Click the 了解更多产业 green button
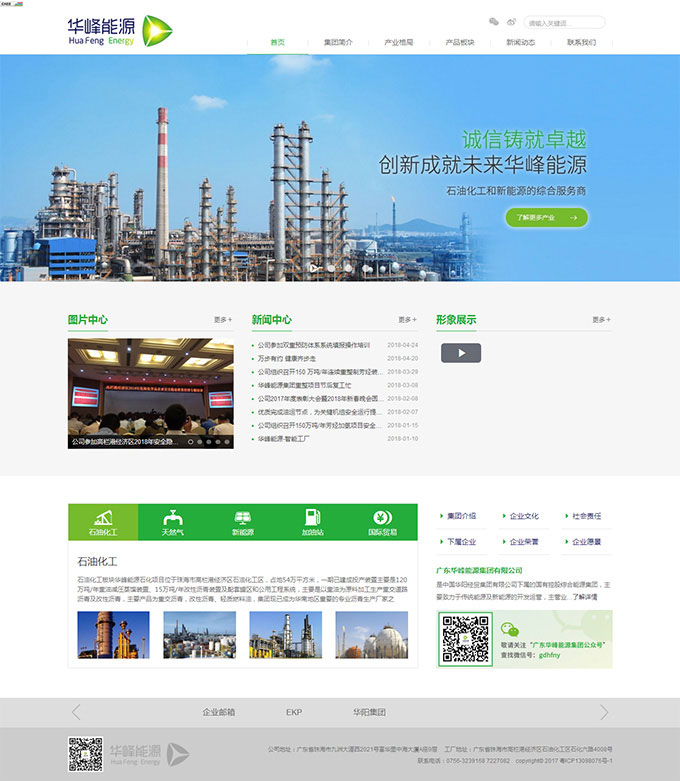 (546, 217)
